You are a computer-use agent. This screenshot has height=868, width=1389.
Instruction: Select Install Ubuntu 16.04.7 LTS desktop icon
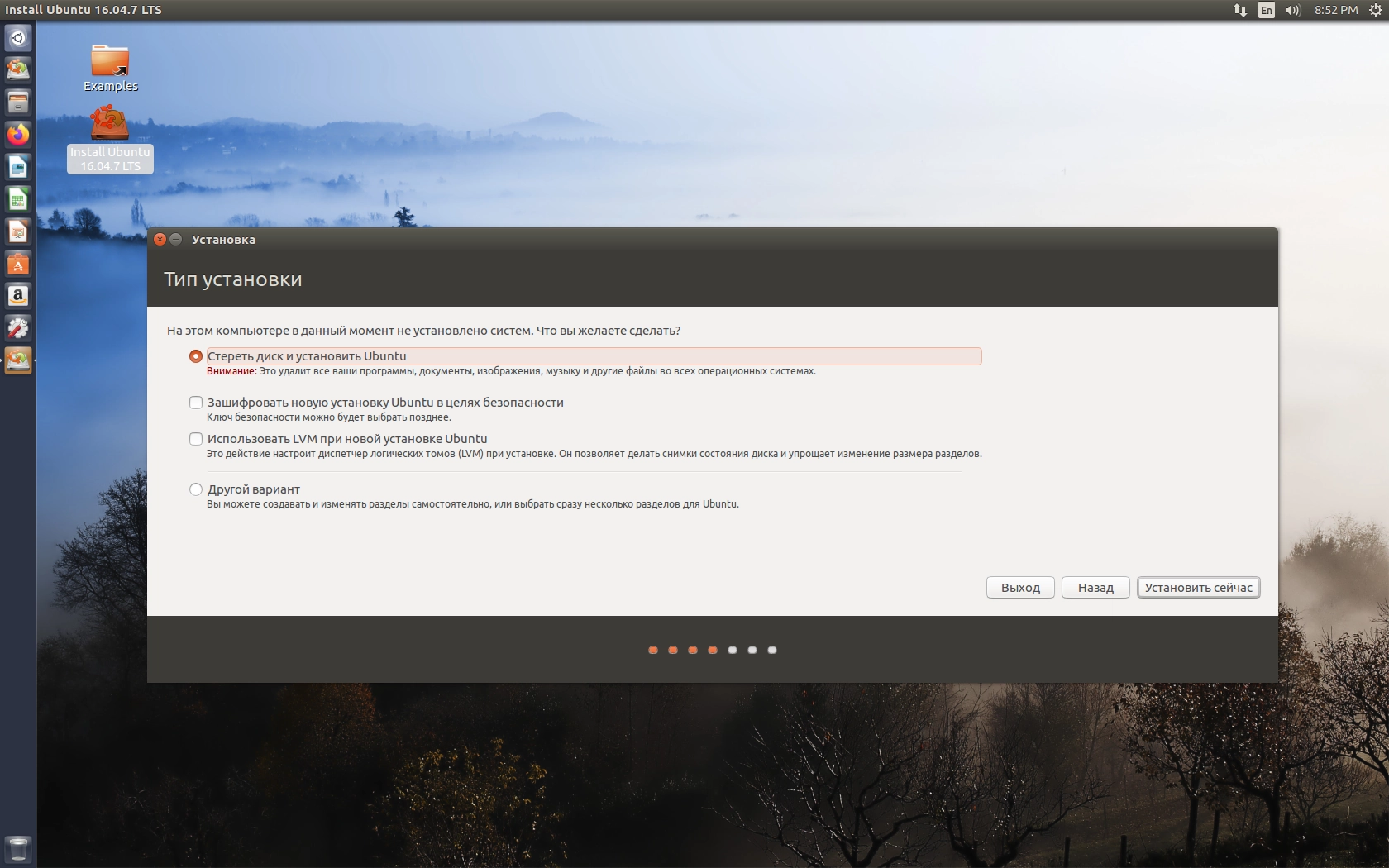pos(110,139)
